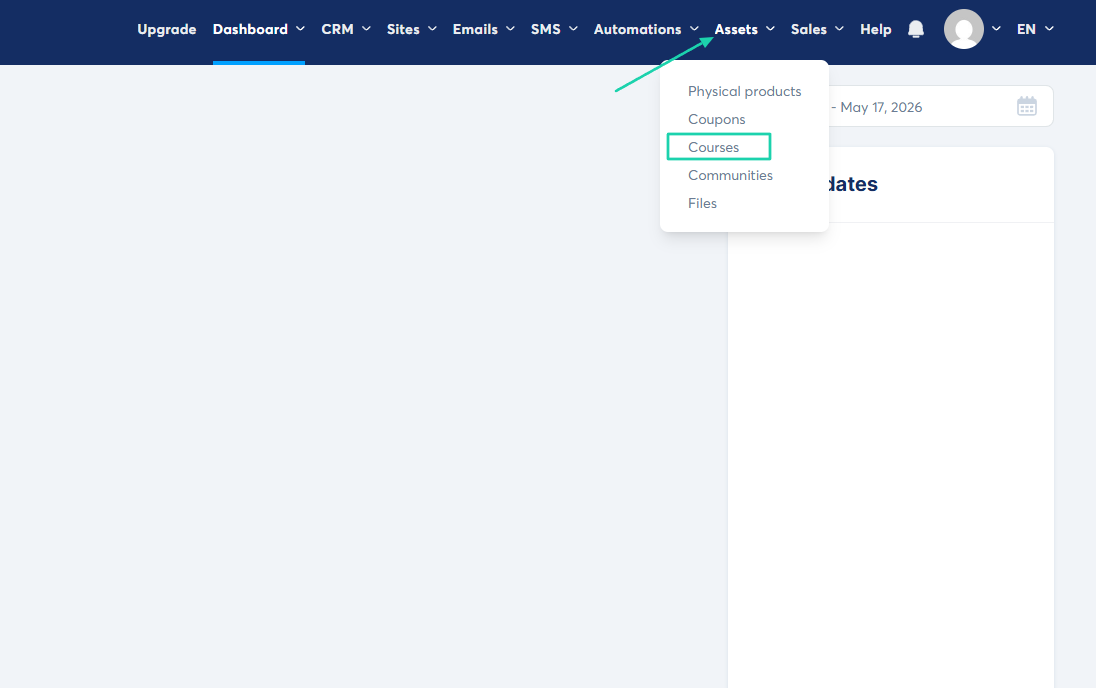Expand the Emails menu chevron
Screen dimensions: 1096x688
click(x=510, y=29)
